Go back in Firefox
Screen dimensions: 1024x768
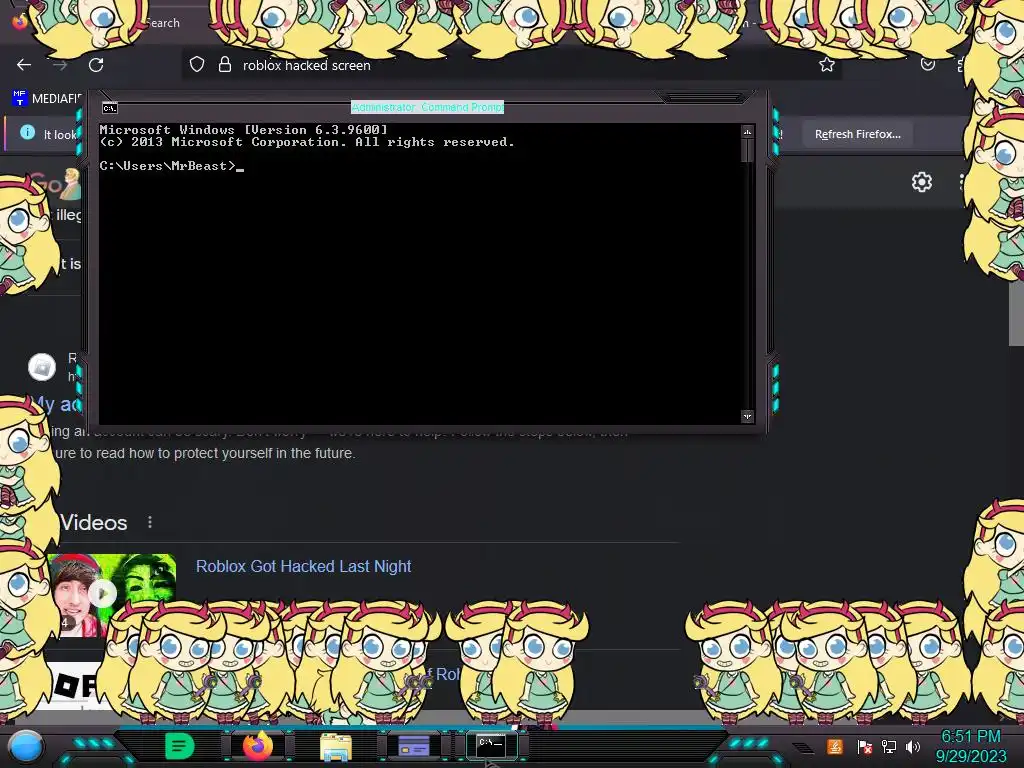24,65
